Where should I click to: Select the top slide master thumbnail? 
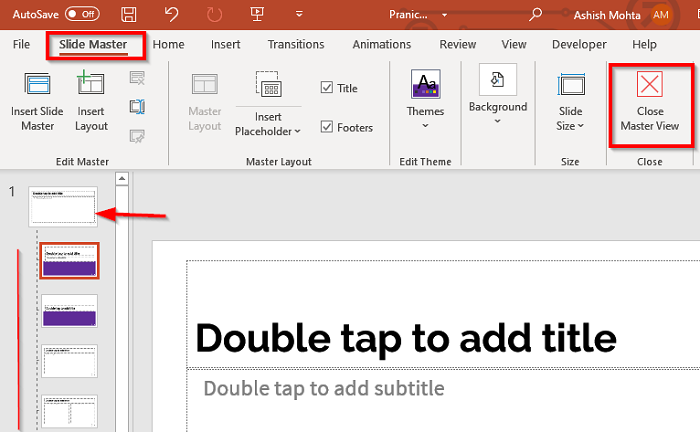click(63, 205)
